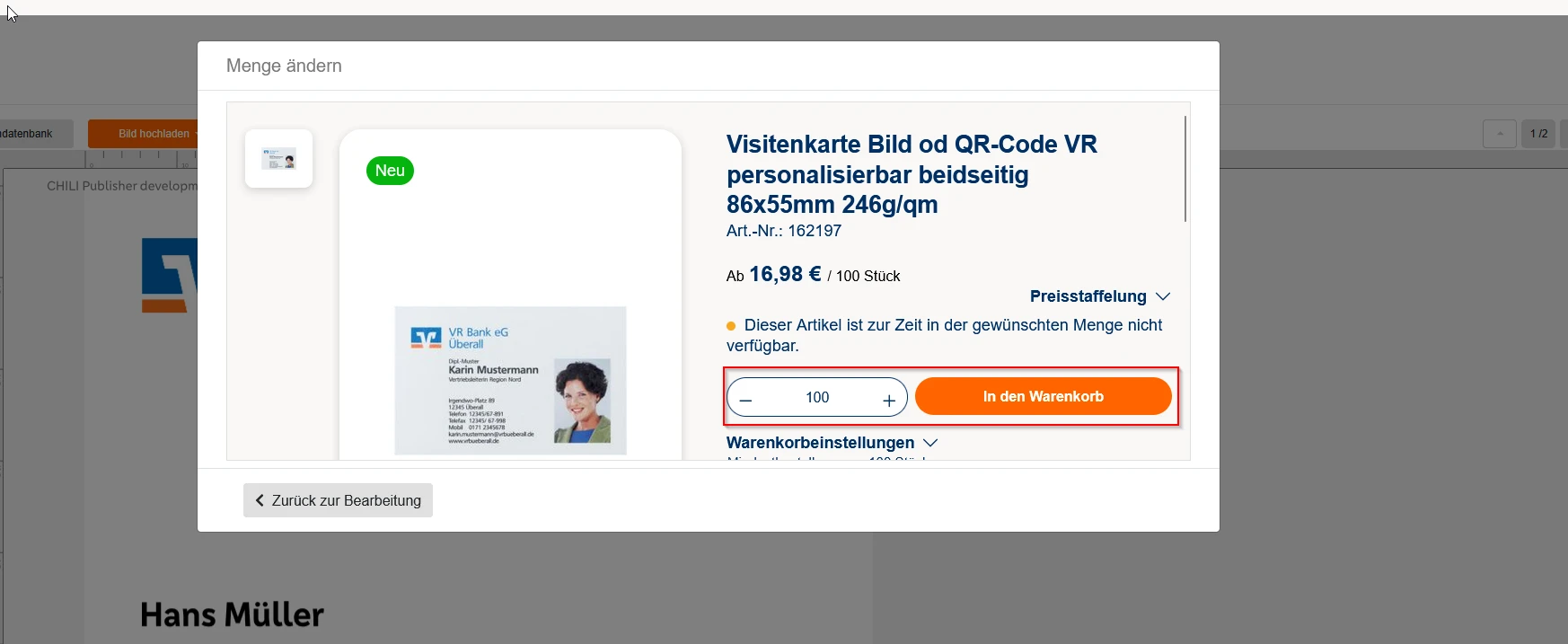The width and height of the screenshot is (1568, 644).
Task: Click the previous page up-arrow icon
Action: tap(1500, 134)
